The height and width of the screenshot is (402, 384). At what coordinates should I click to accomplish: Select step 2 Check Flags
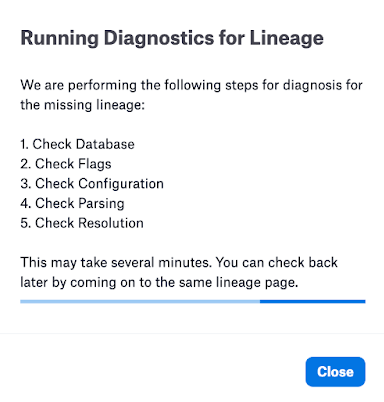point(66,164)
